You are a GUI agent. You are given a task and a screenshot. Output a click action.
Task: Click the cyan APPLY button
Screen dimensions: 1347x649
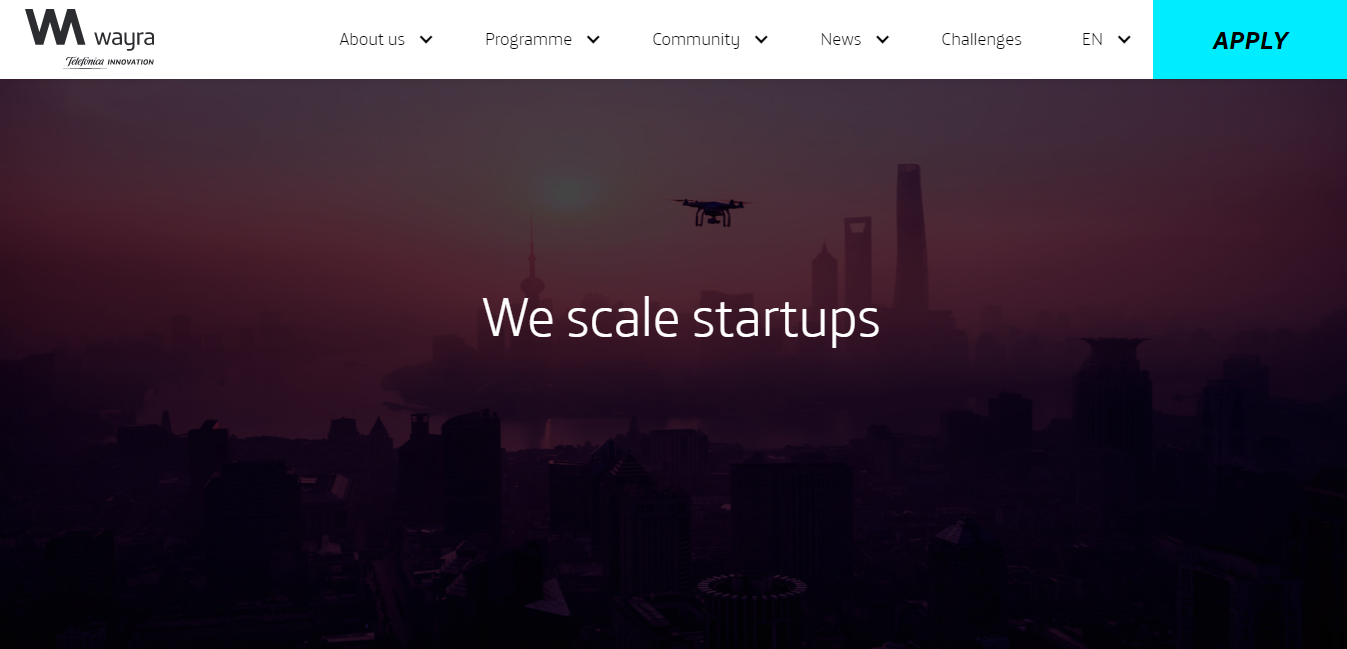click(x=1250, y=39)
